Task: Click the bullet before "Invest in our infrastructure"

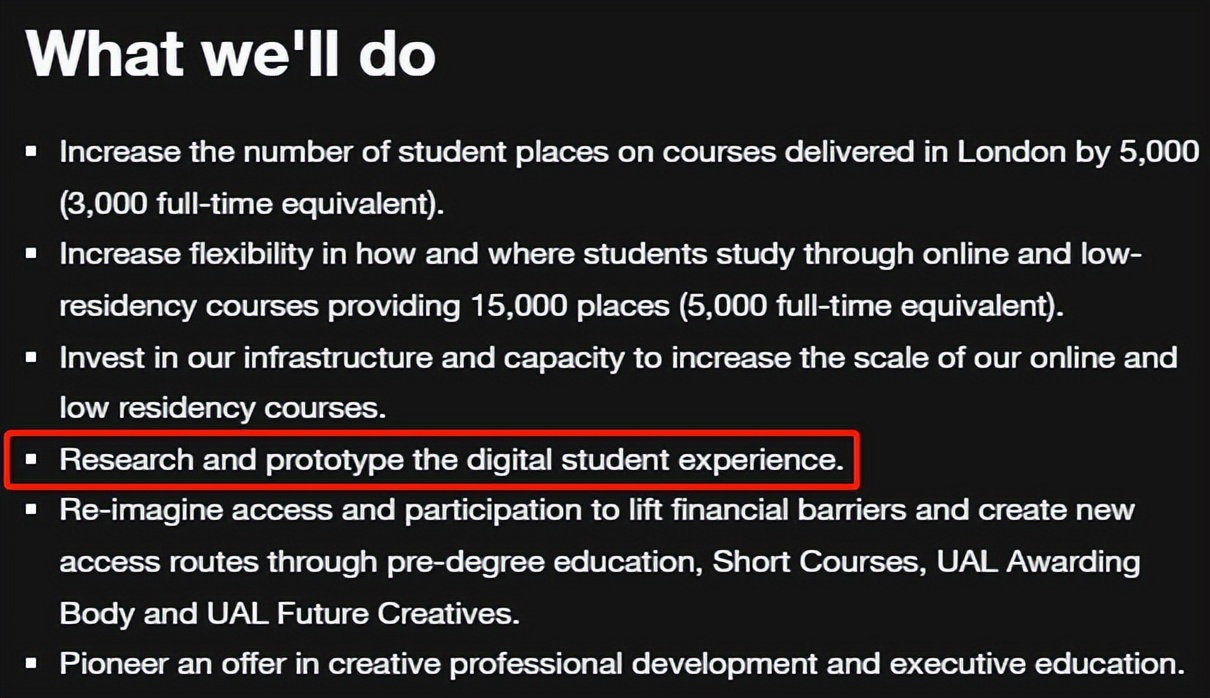Action: tap(32, 357)
